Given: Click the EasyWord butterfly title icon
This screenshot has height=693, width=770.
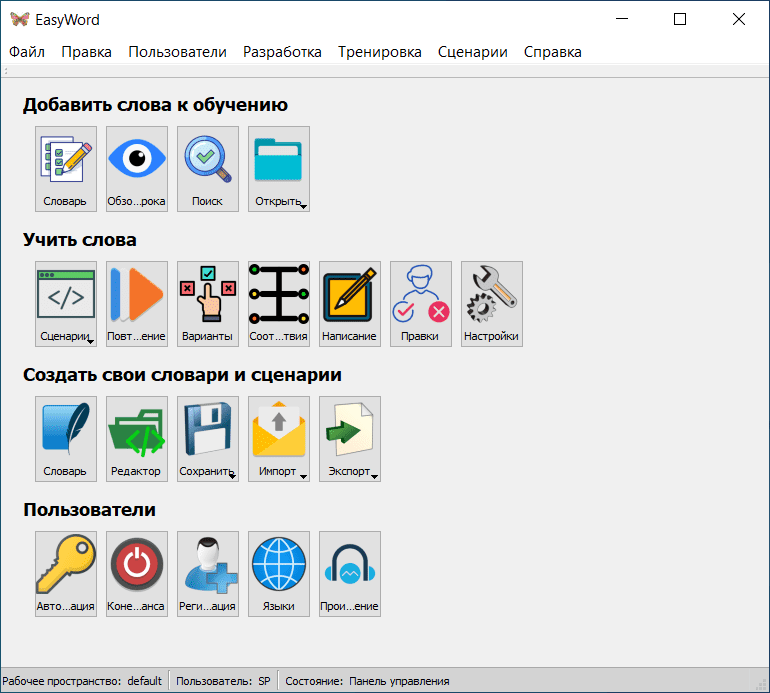Looking at the screenshot, I should tap(20, 19).
